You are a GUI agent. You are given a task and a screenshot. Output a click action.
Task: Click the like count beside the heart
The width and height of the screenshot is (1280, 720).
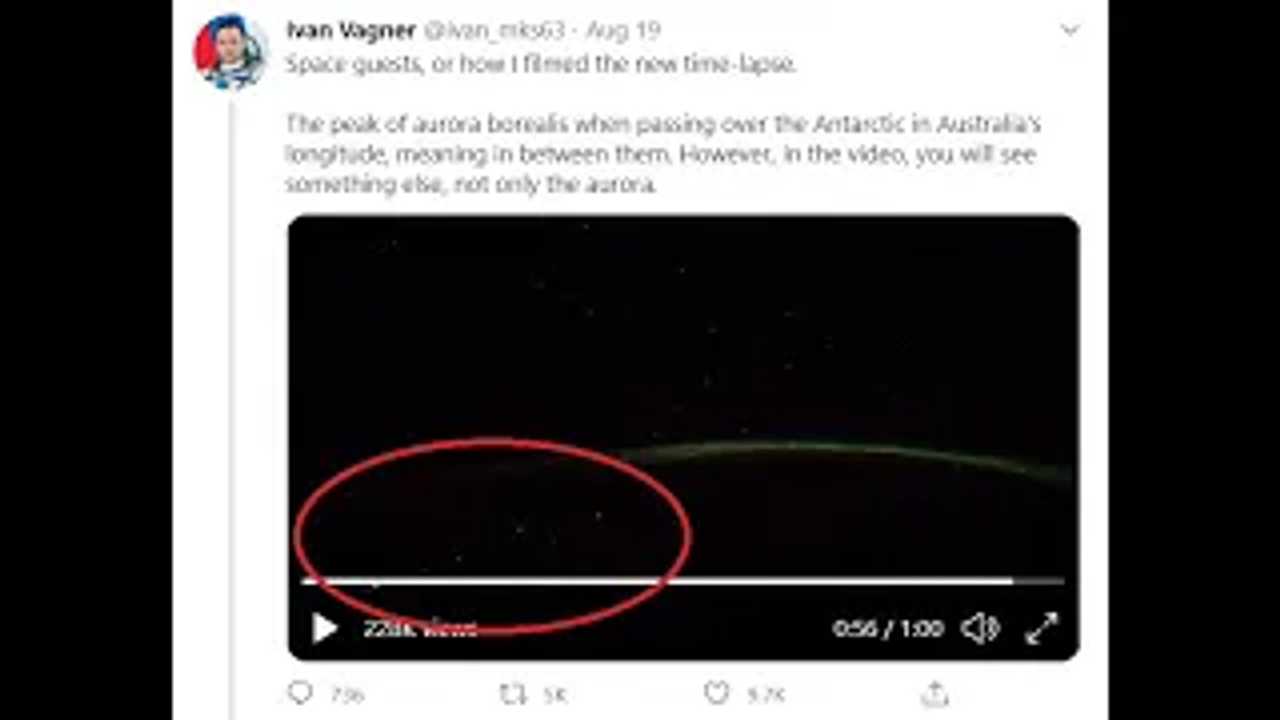[768, 694]
